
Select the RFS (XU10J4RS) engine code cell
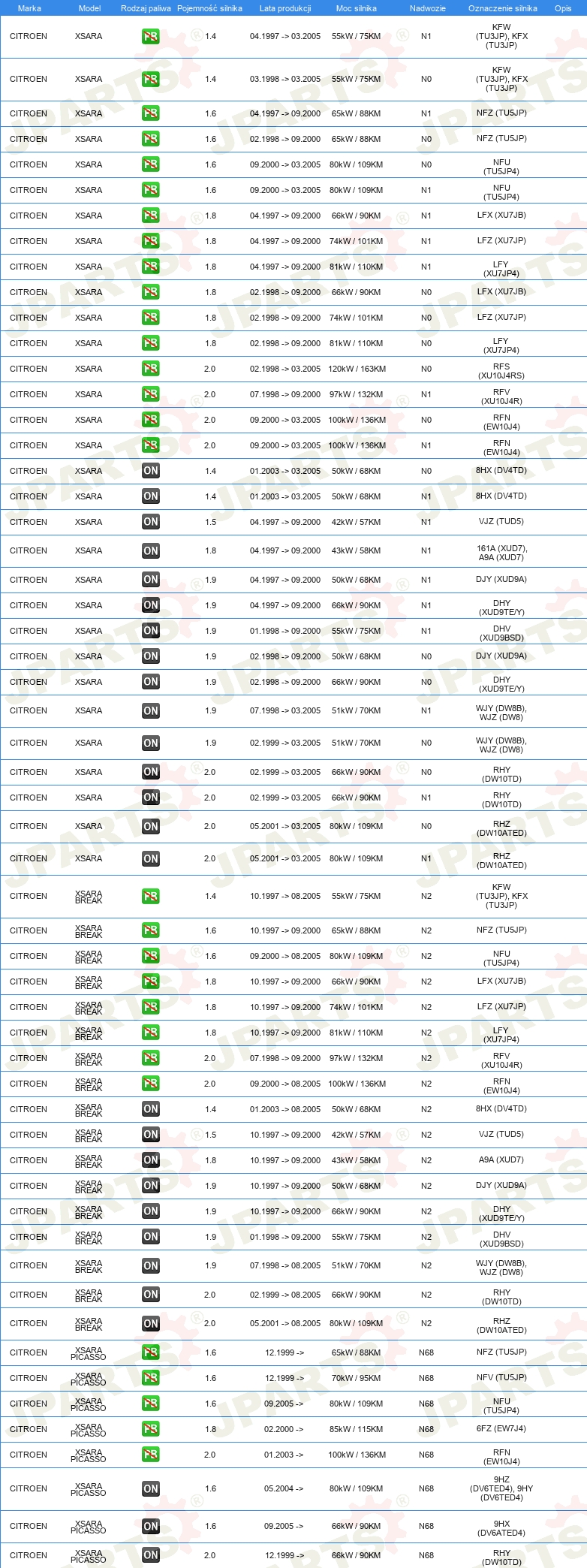coord(501,371)
